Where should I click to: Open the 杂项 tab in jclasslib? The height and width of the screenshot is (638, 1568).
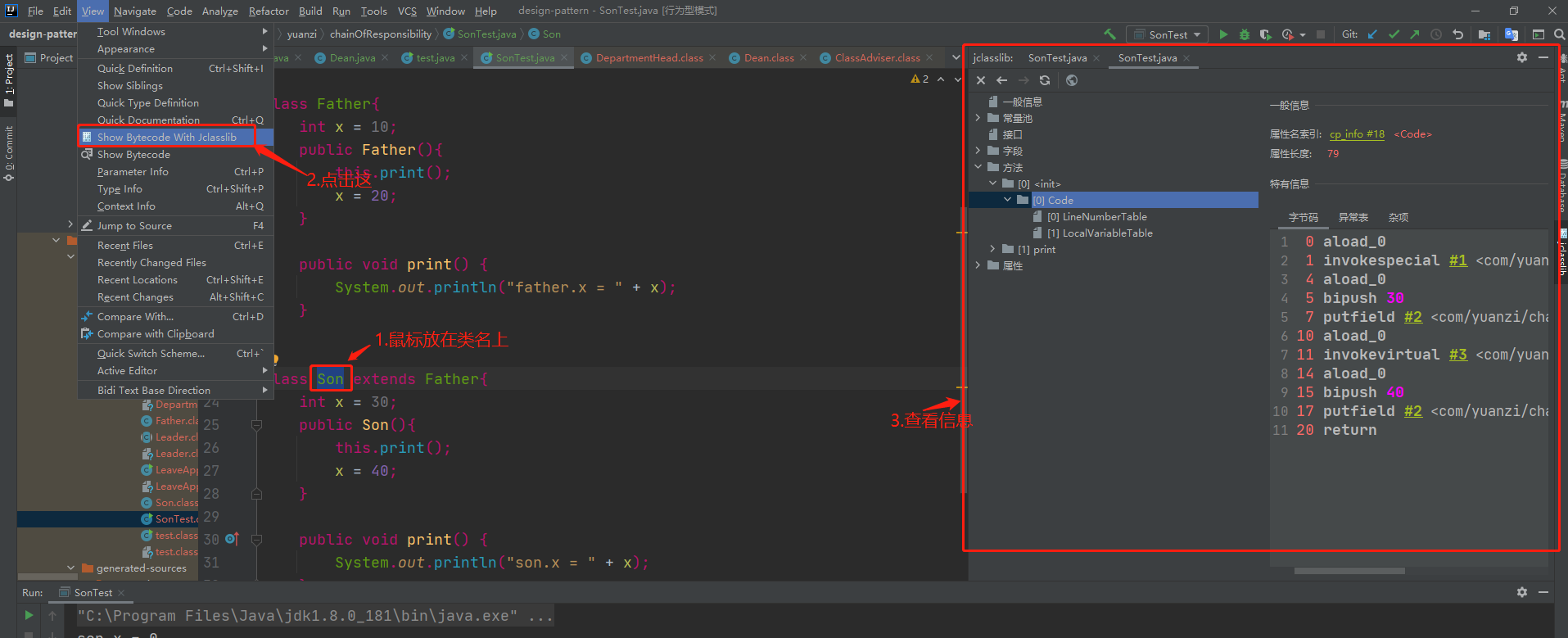point(1399,217)
